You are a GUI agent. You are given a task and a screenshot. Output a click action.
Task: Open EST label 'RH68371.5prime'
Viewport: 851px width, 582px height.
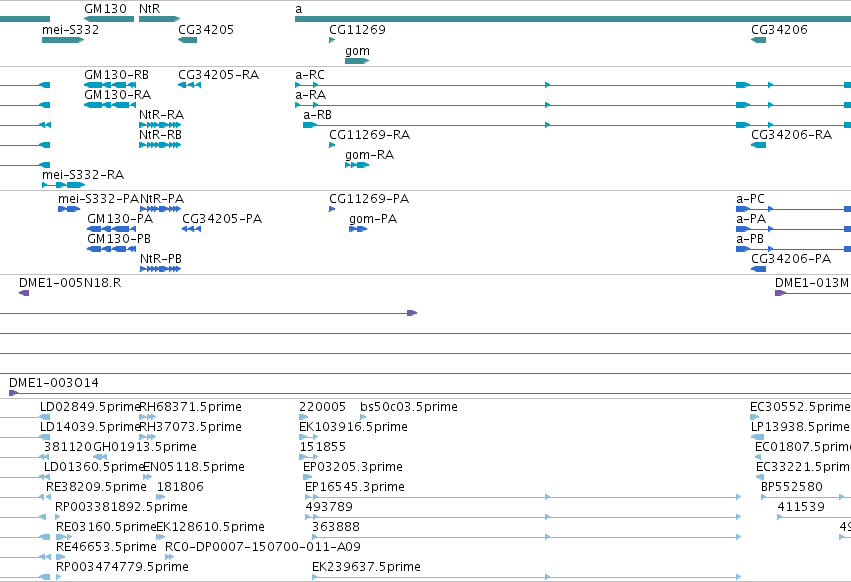click(x=190, y=407)
